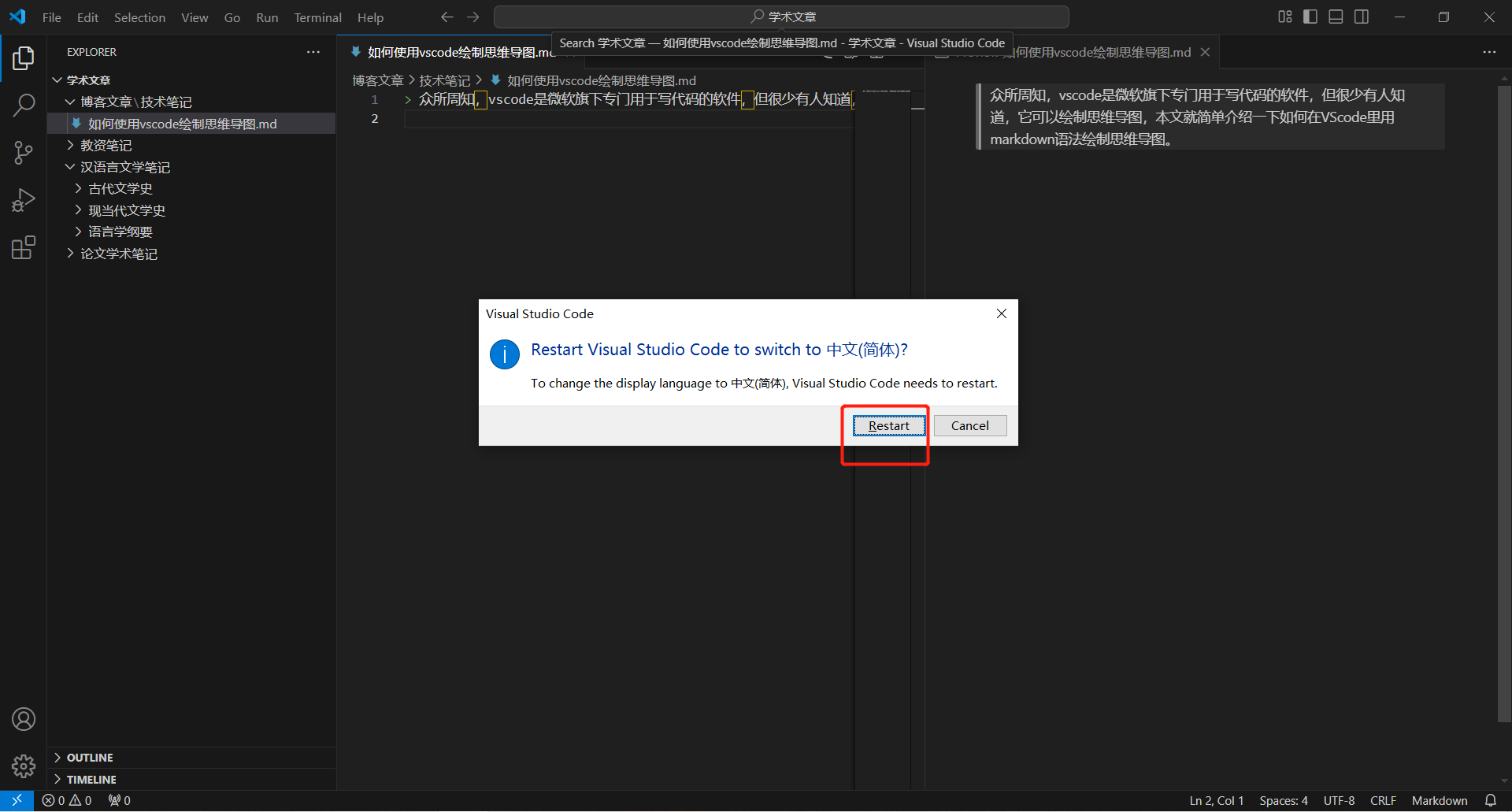Screen dimensions: 1512x812
Task: Click the ports forwarded indicator in status bar
Action: point(120,800)
